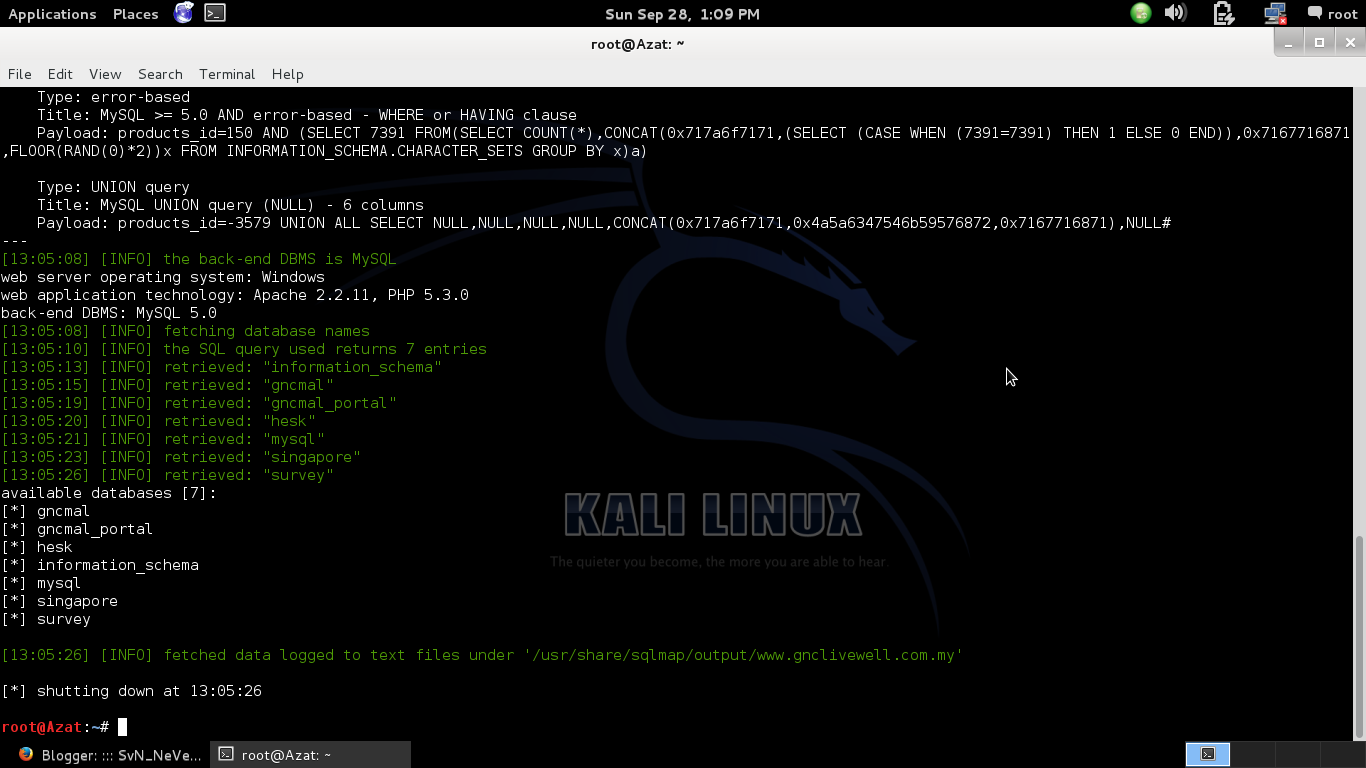Open the chat status bubble icon

(1315, 13)
